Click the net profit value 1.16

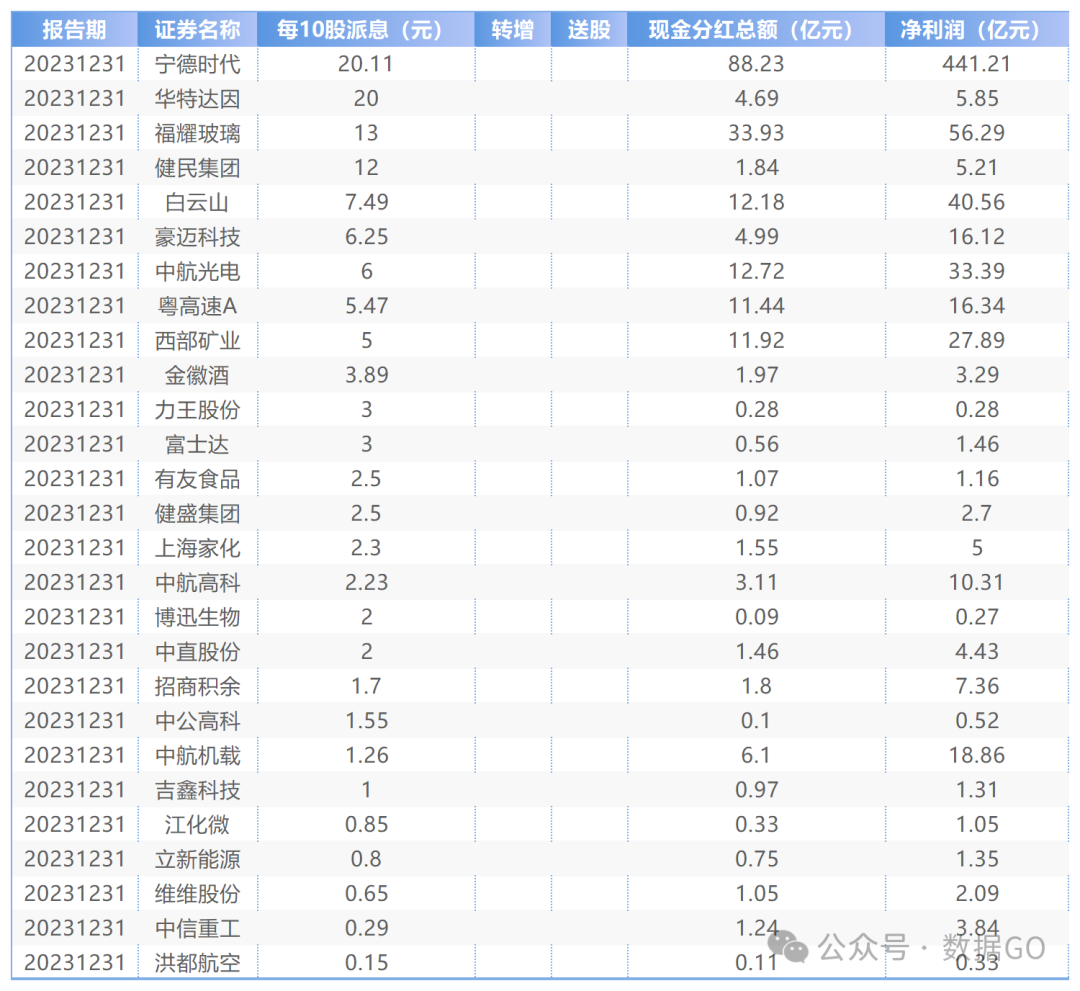point(977,479)
